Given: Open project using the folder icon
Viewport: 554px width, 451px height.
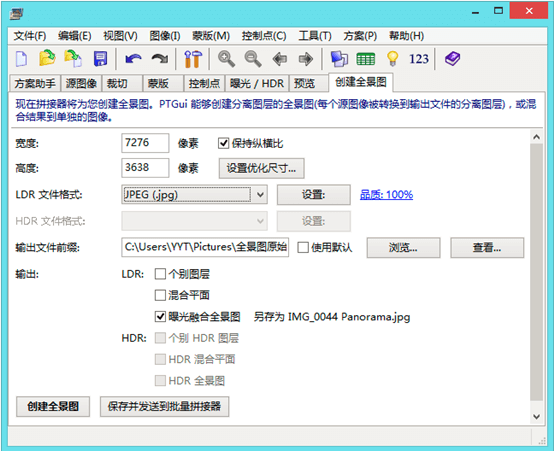Looking at the screenshot, I should [47, 58].
